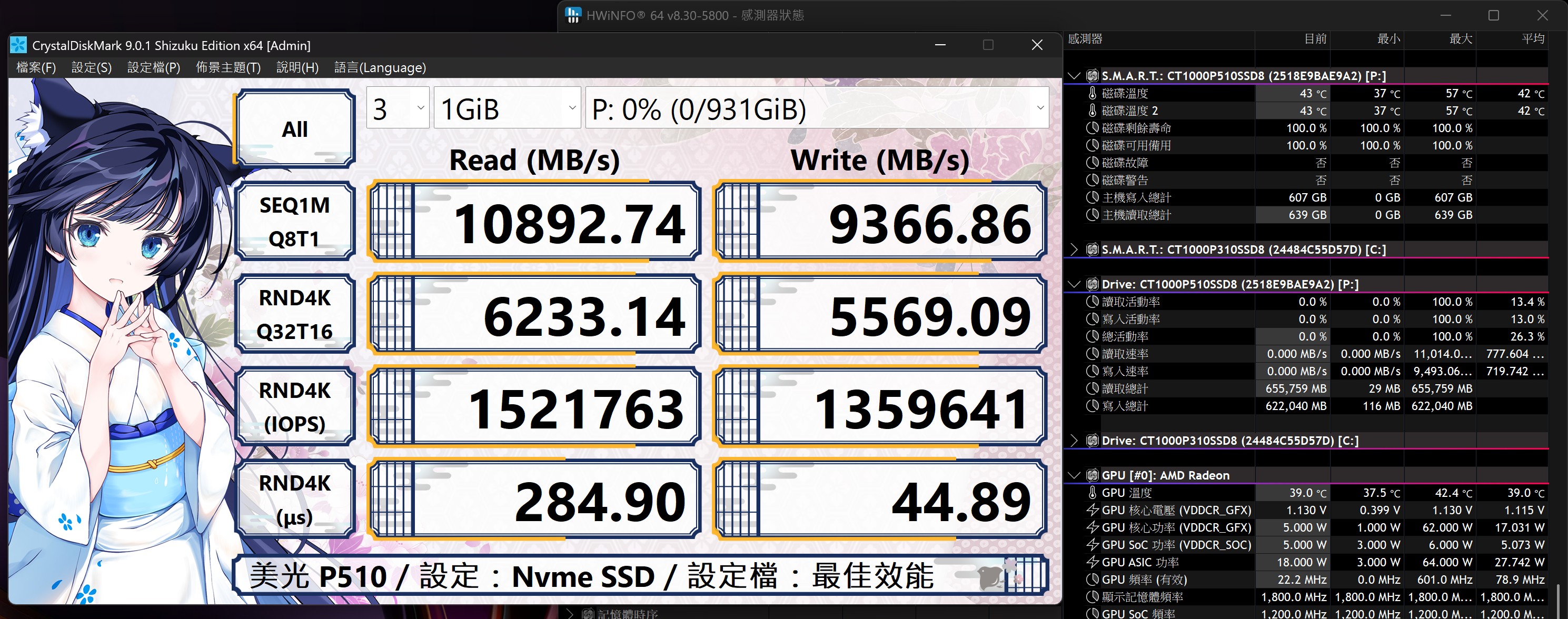The image size is (1568, 619).
Task: Click lightning icon beside GPU 核心電壓 row
Action: click(x=1092, y=510)
